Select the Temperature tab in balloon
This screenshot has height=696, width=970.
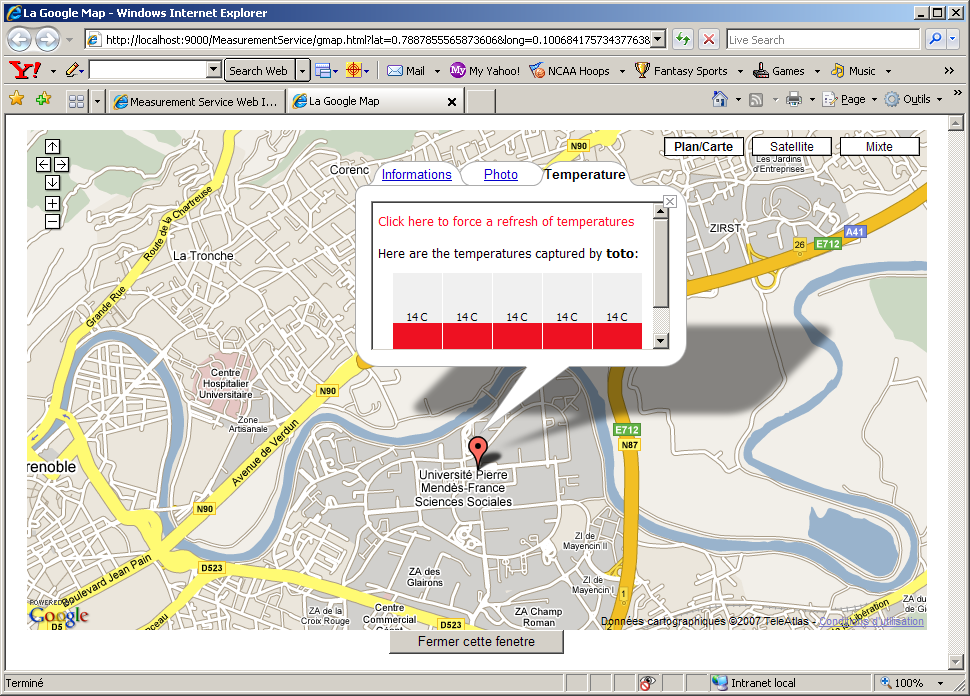(x=585, y=174)
